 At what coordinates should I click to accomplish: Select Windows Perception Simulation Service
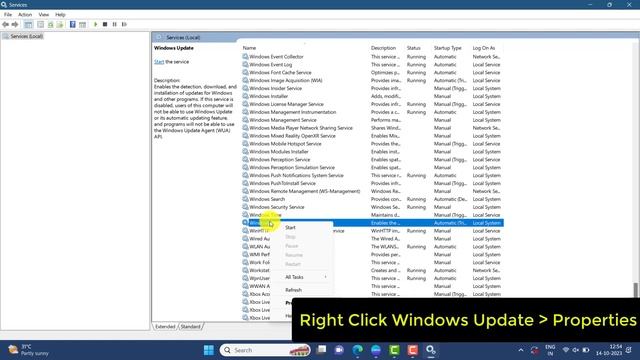point(292,167)
